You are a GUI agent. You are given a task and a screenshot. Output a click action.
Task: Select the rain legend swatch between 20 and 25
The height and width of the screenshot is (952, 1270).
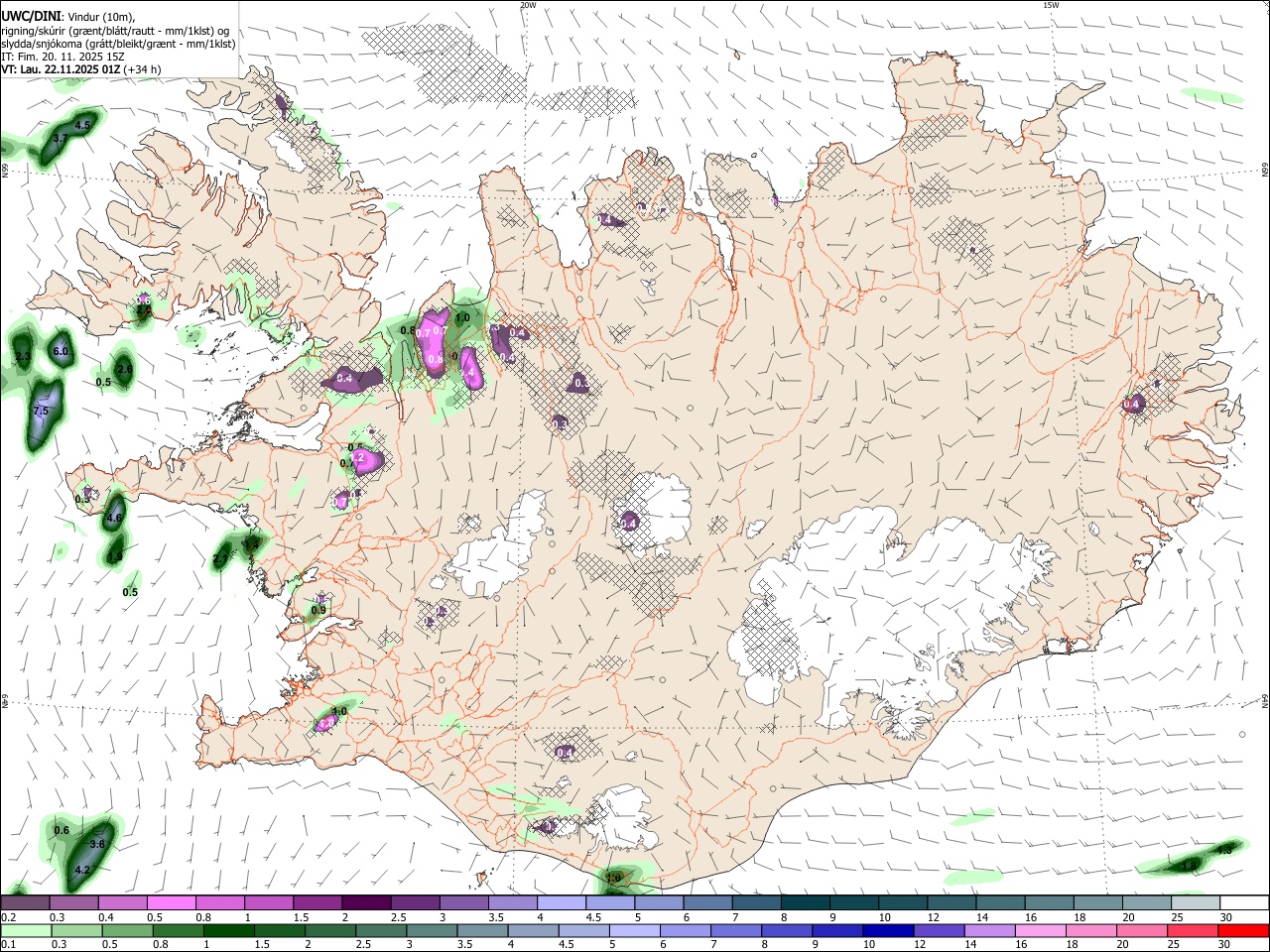[x=1140, y=931]
